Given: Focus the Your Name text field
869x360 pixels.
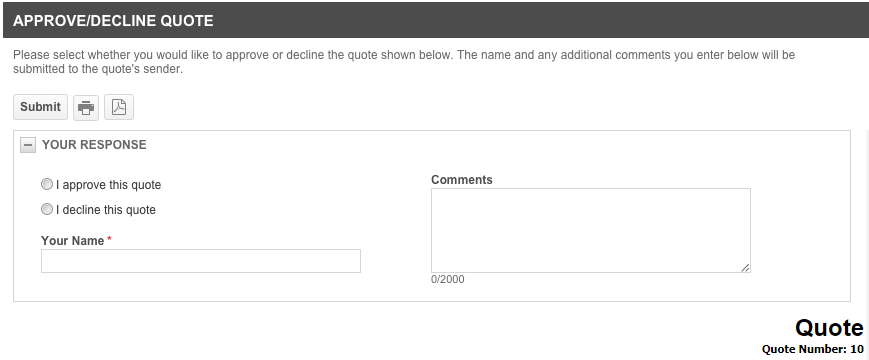Looking at the screenshot, I should (201, 261).
